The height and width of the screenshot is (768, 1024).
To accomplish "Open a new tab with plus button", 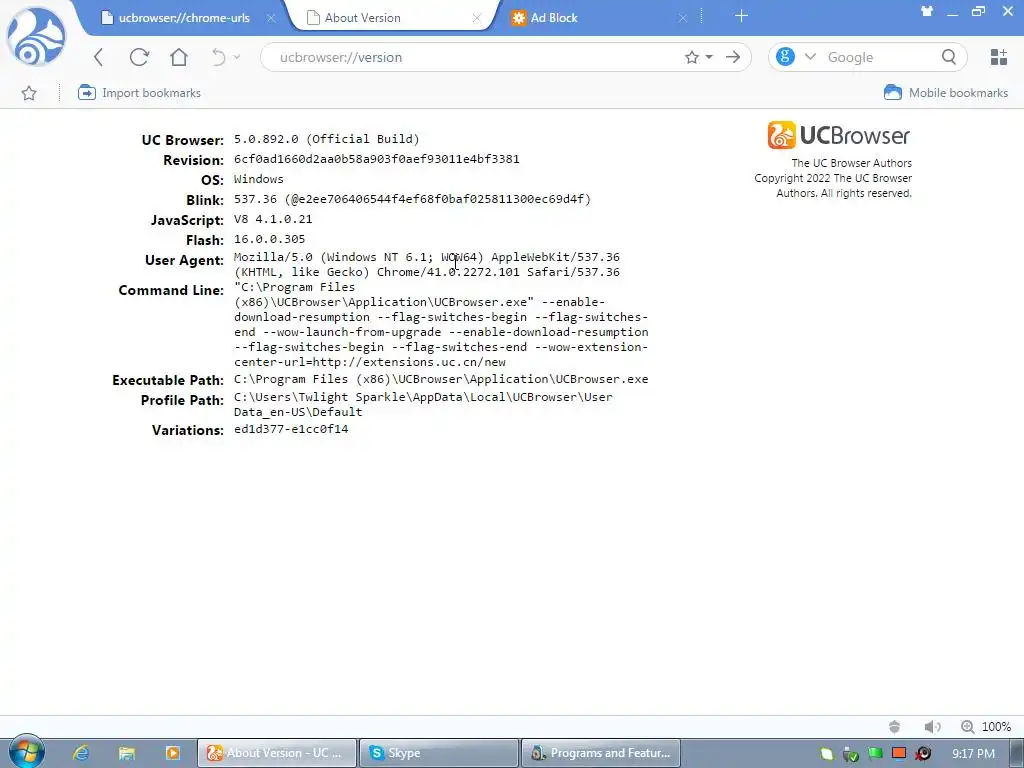I will [741, 16].
